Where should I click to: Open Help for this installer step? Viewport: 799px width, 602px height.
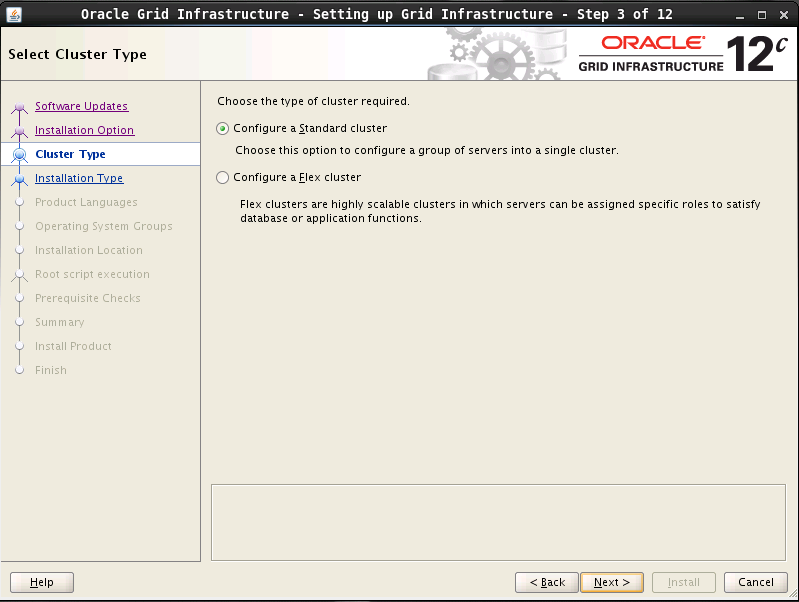click(x=42, y=582)
